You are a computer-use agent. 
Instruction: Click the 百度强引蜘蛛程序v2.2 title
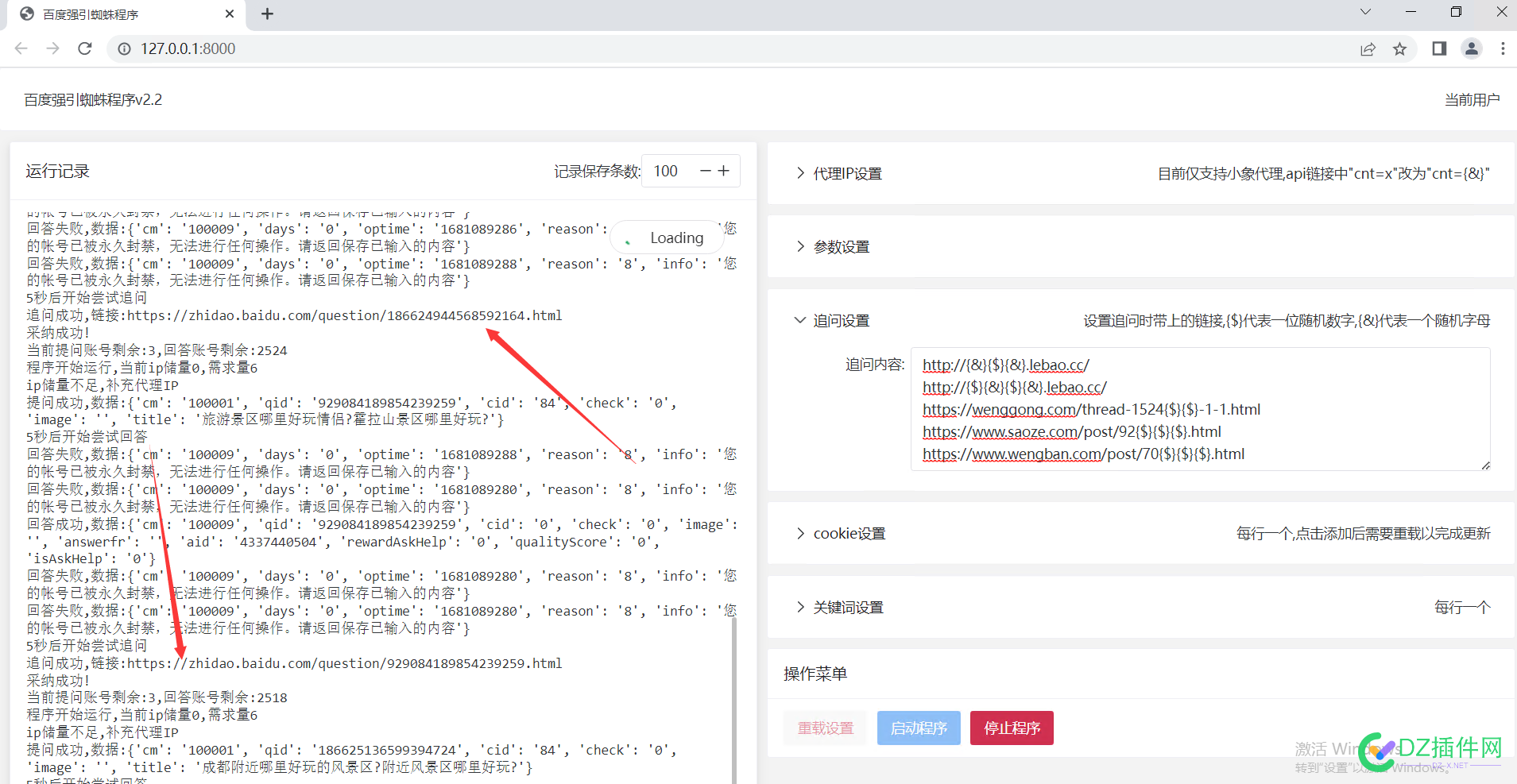93,100
